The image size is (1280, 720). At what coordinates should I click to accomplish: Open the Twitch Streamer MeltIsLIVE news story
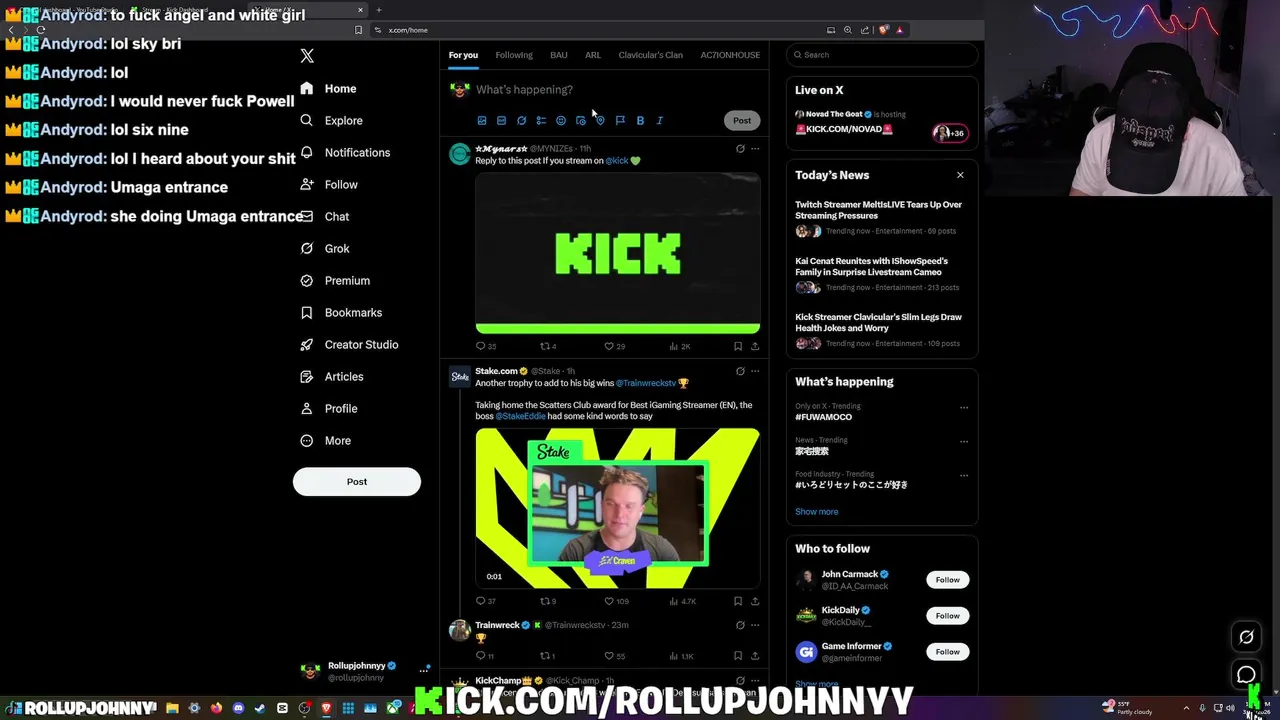(x=881, y=217)
